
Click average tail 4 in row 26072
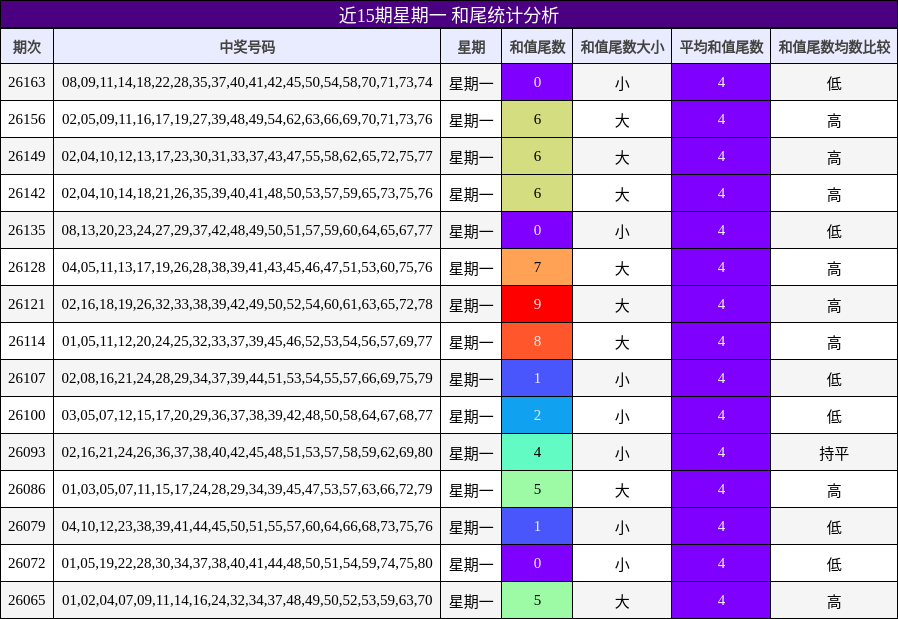(x=721, y=563)
